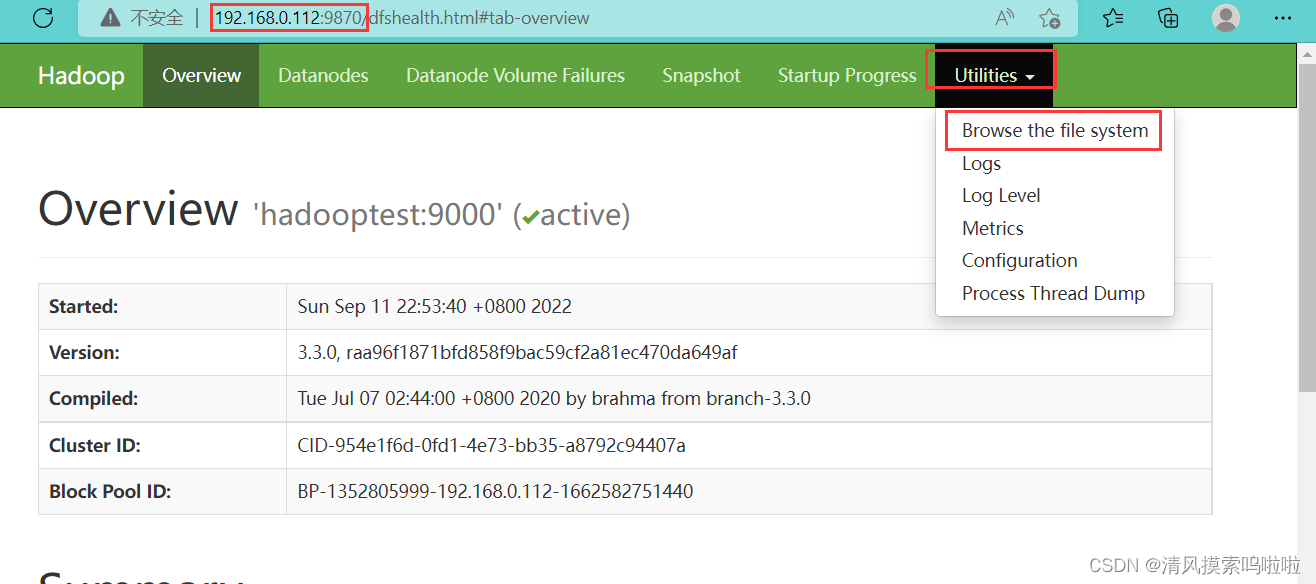
Task: Click the browser refresh icon
Action: click(x=43, y=18)
